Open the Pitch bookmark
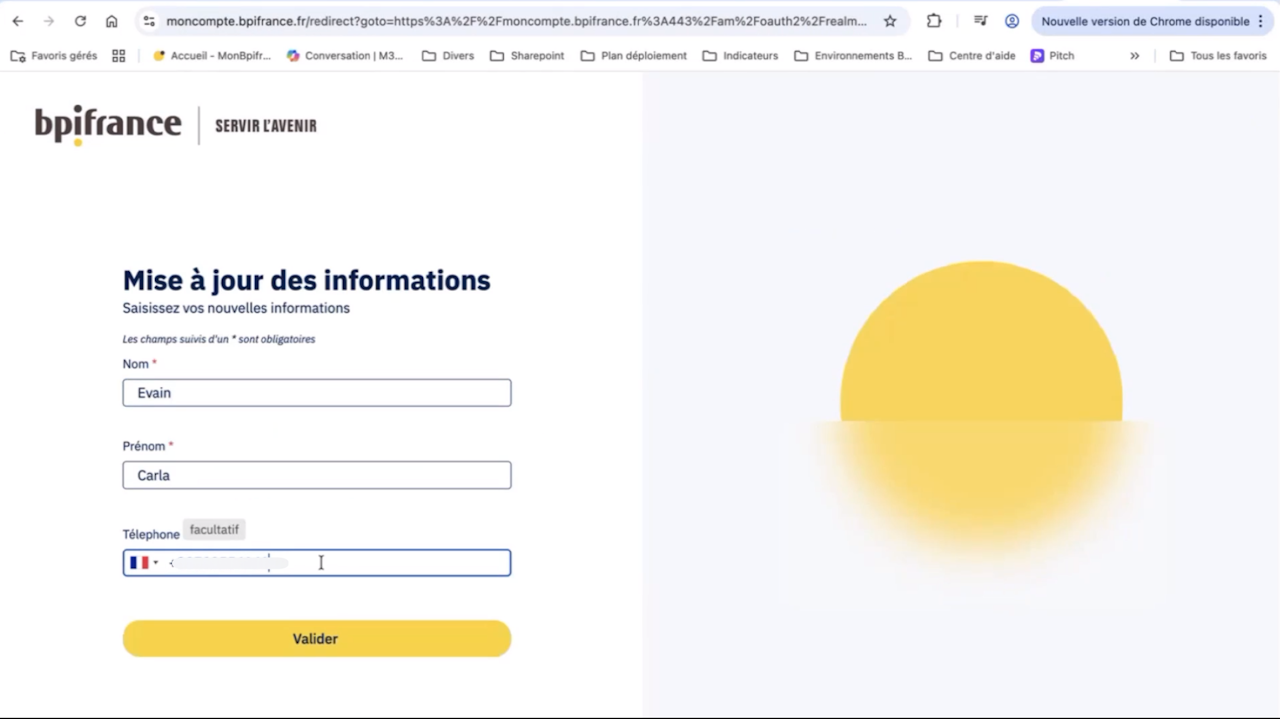 pos(1052,56)
